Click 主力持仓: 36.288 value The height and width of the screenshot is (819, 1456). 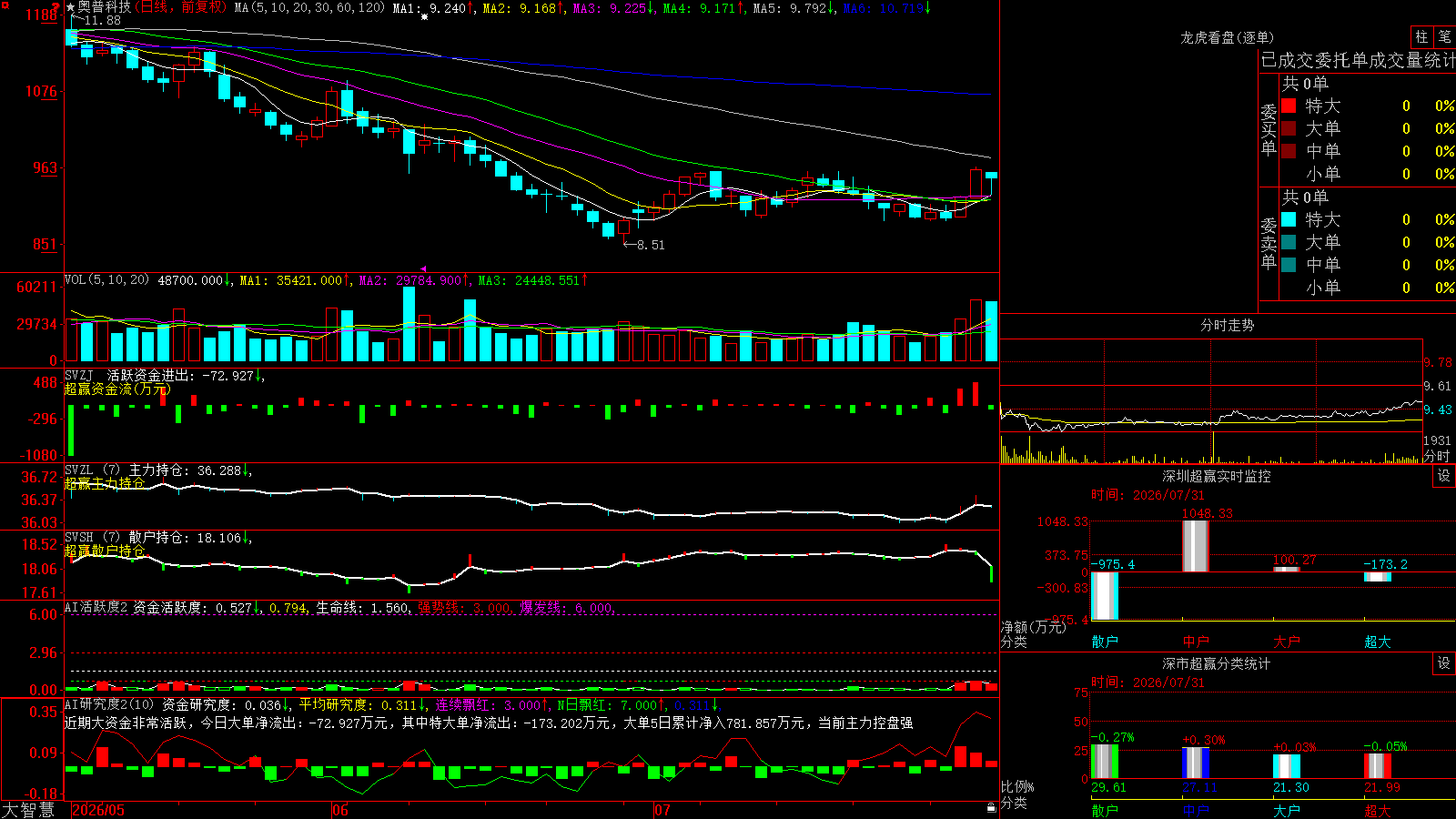(x=188, y=470)
